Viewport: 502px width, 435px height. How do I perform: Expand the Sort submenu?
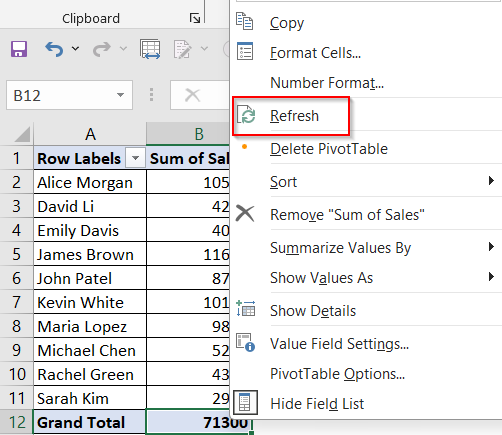(x=366, y=182)
